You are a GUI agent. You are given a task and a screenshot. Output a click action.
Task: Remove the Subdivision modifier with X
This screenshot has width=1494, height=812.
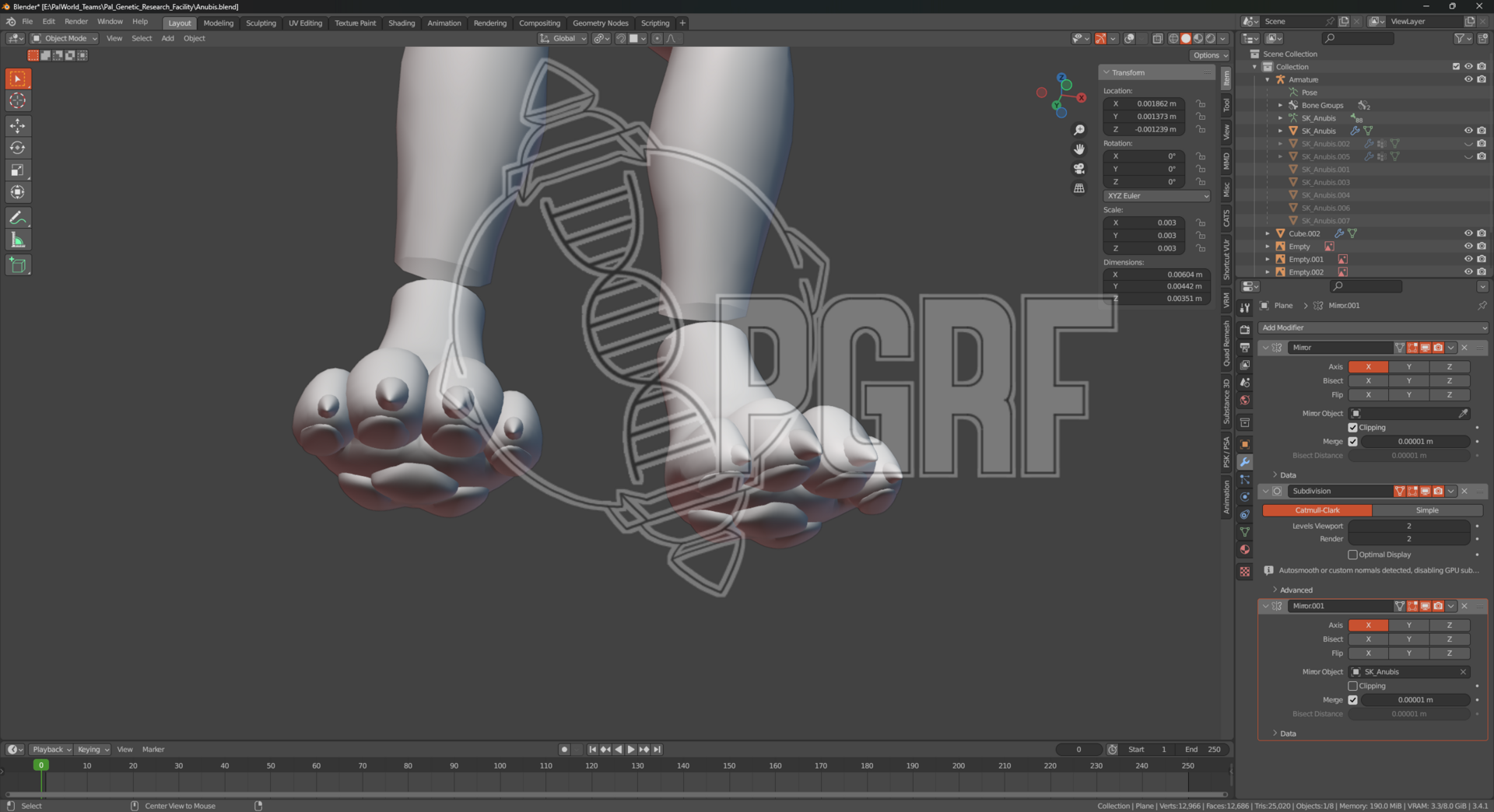click(1464, 492)
